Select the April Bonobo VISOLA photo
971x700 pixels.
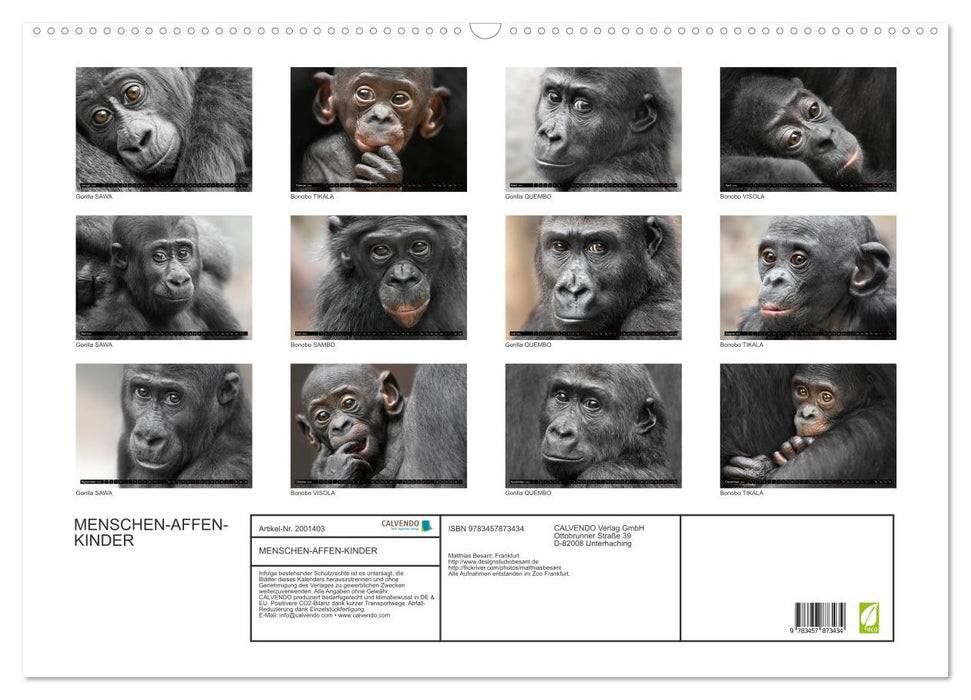(808, 129)
